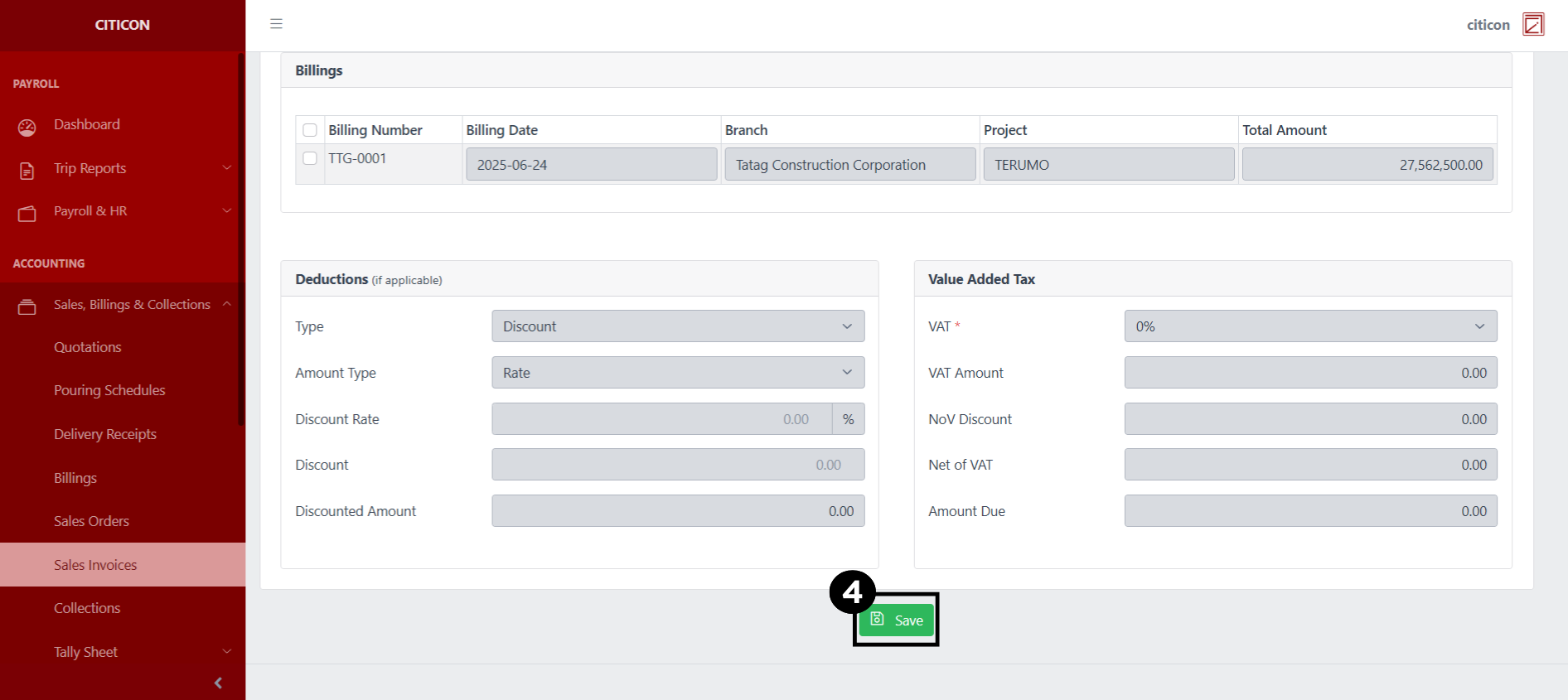Screen dimensions: 1568x700
Task: Click the Billing Number column header
Action: [x=375, y=130]
